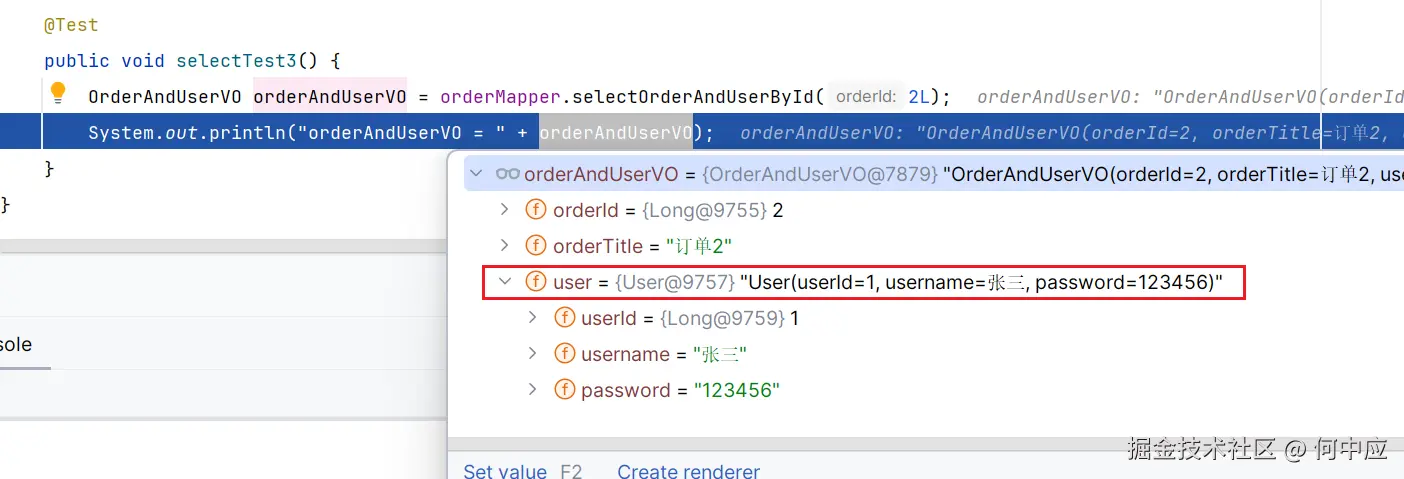Select the orderAndUserVO root row in the popup
The height and width of the screenshot is (479, 1404).
coord(934,174)
